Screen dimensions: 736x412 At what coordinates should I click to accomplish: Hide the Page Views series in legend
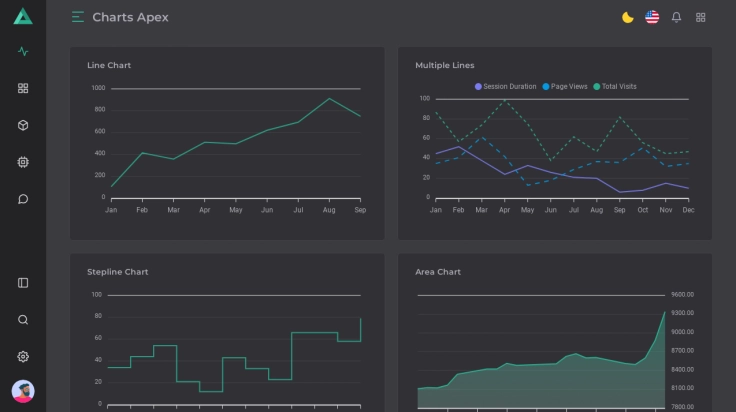tap(569, 87)
